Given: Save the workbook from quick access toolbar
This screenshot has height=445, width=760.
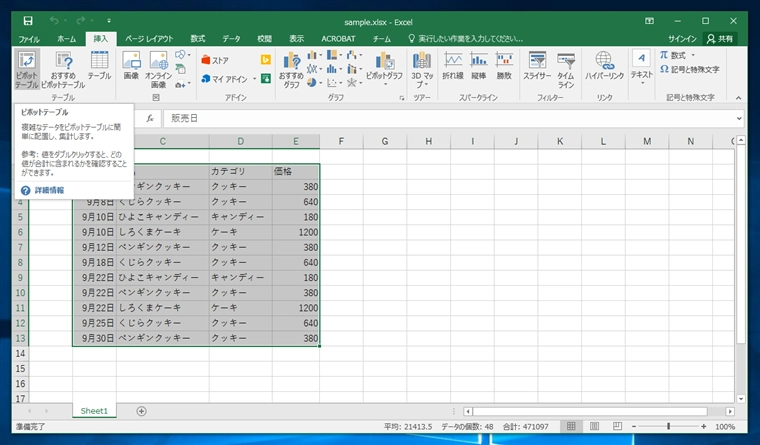Looking at the screenshot, I should [27, 21].
